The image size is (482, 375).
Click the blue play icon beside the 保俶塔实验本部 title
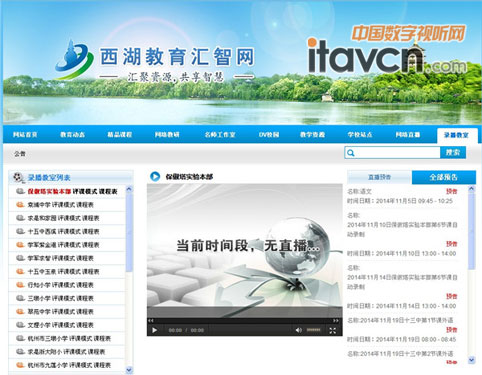tap(155, 176)
